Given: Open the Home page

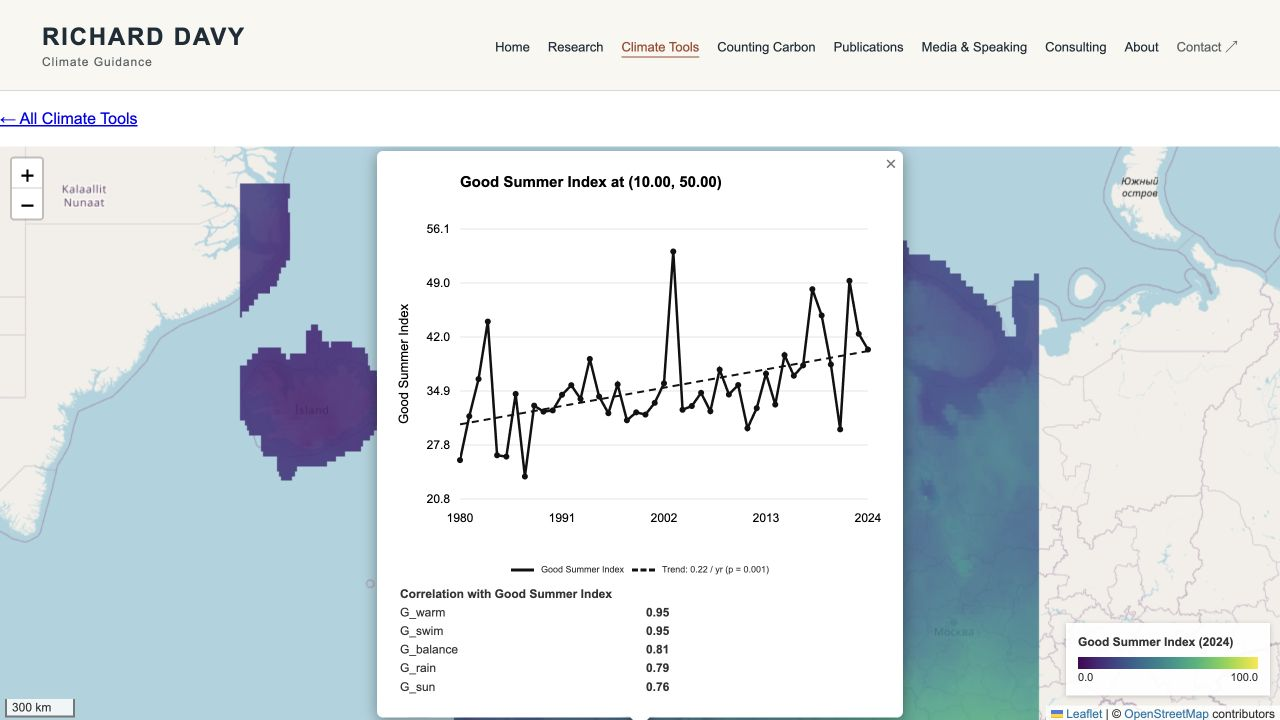Looking at the screenshot, I should click(512, 47).
